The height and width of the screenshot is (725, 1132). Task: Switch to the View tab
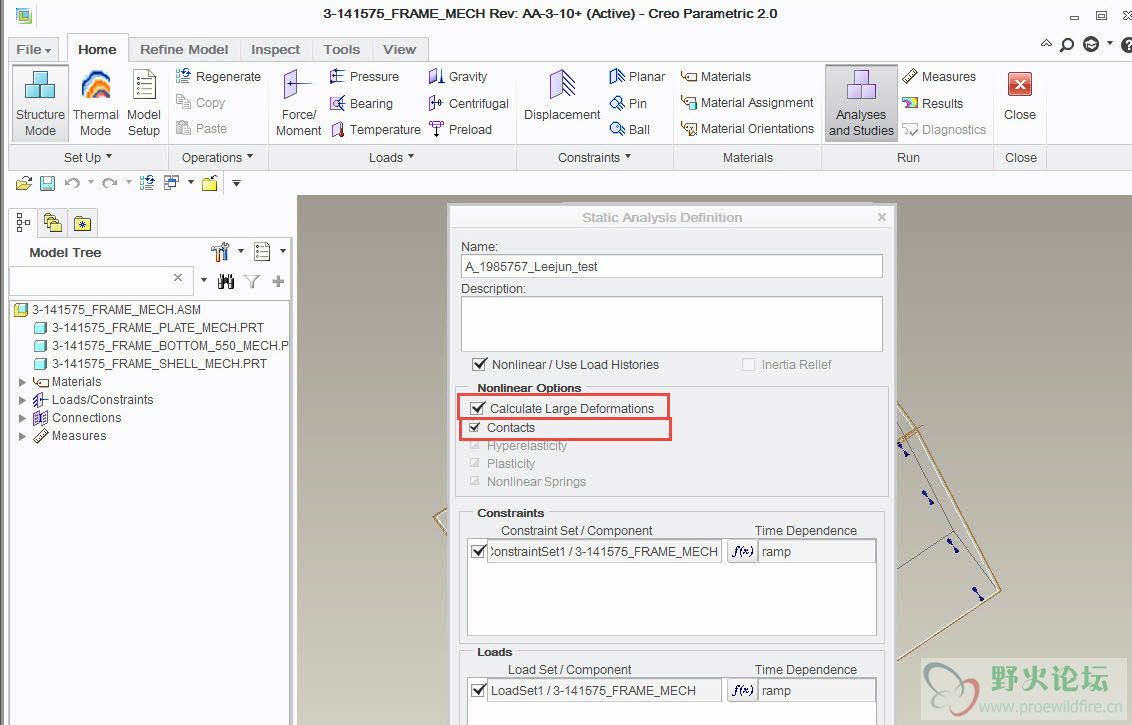tap(400, 49)
